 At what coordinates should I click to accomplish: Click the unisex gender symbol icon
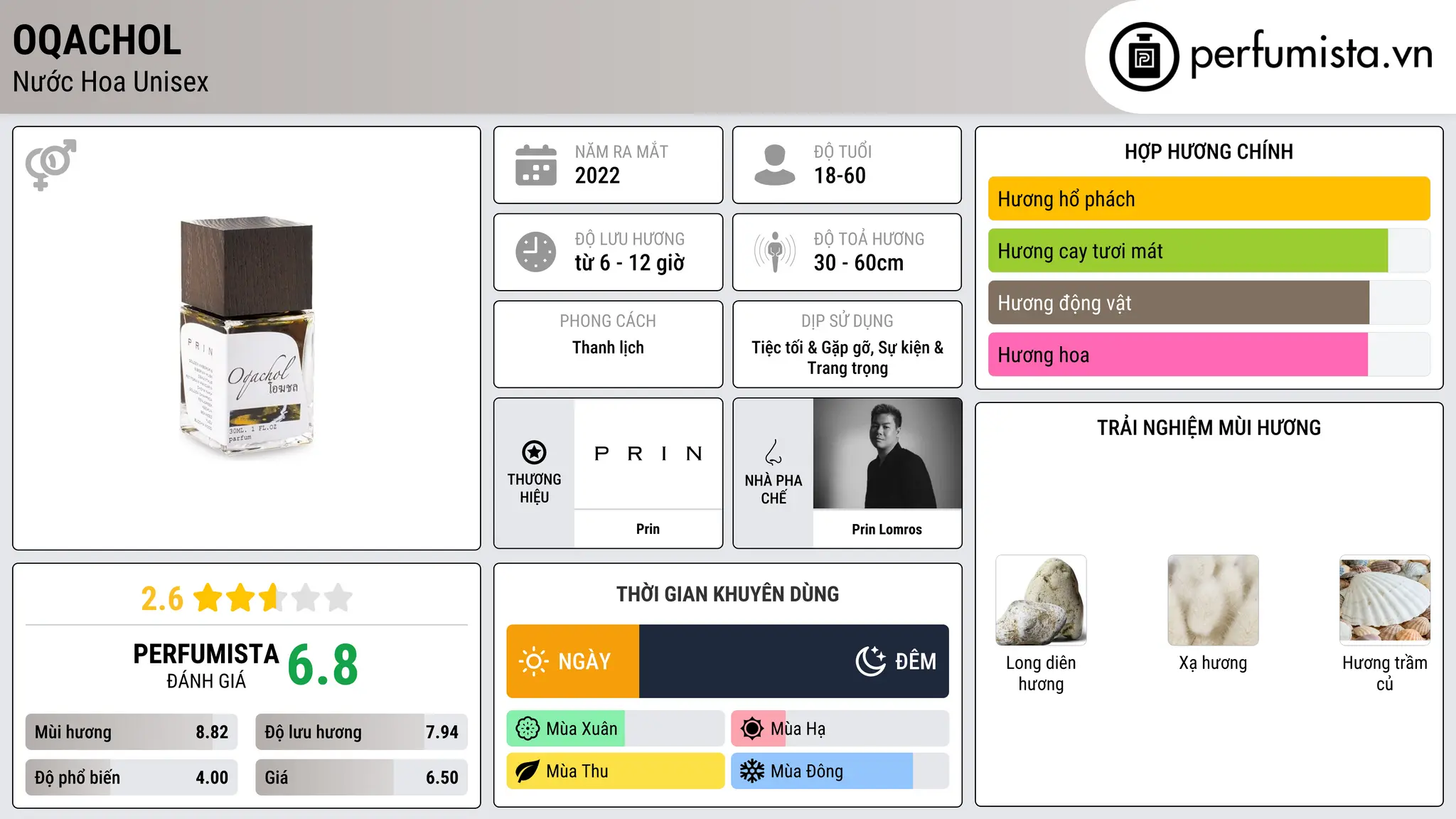click(x=50, y=164)
